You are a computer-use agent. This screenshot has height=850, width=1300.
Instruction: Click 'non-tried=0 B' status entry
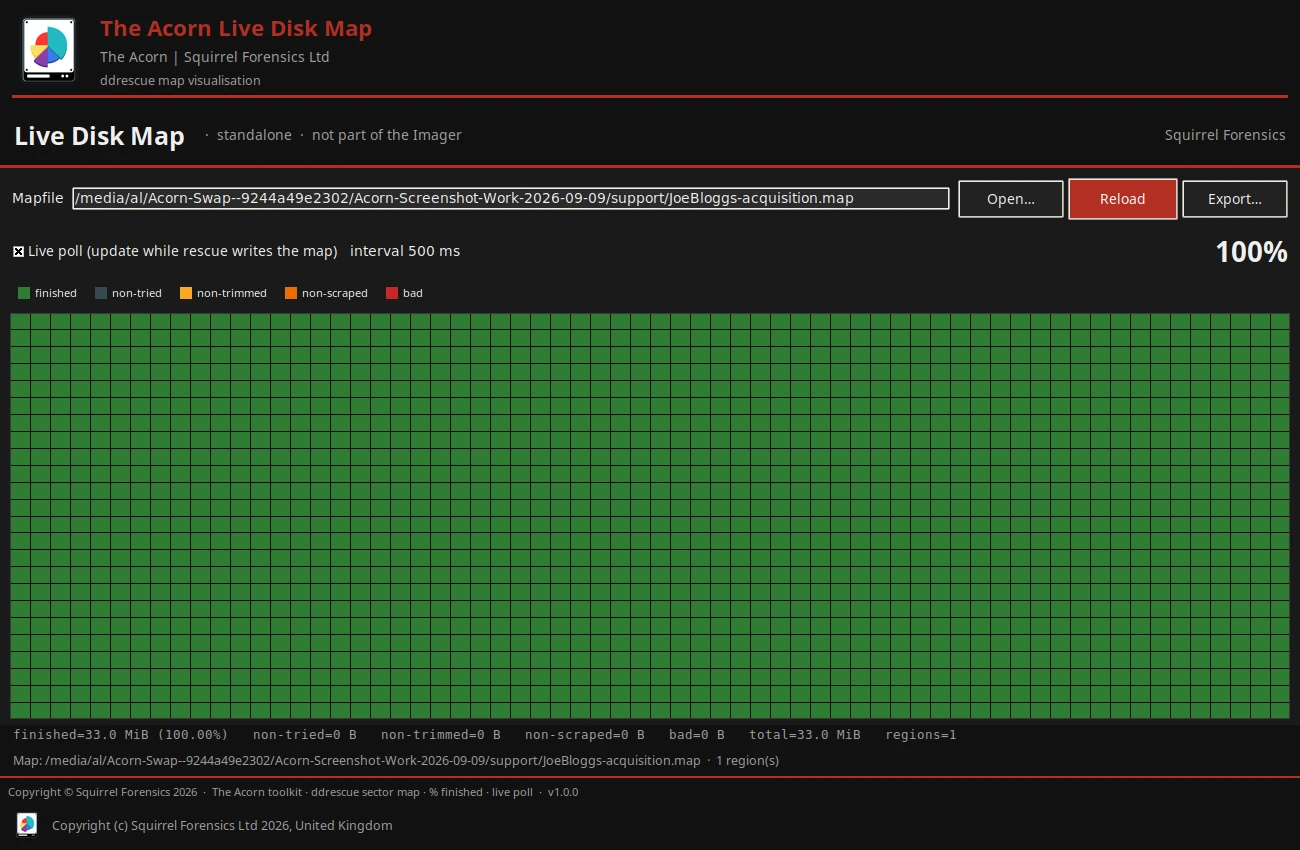point(305,735)
